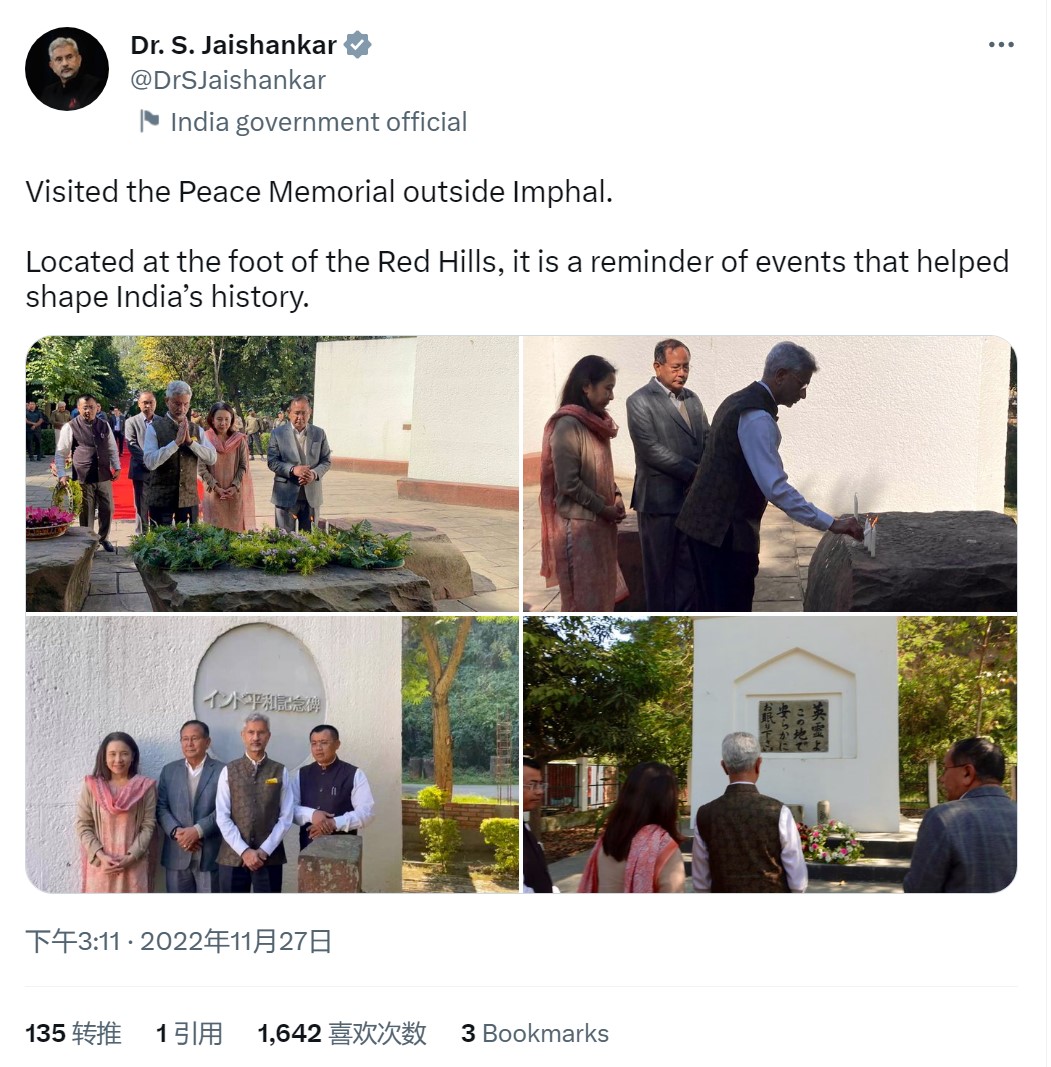
Task: Click the 3 Bookmarks count
Action: coord(535,1033)
